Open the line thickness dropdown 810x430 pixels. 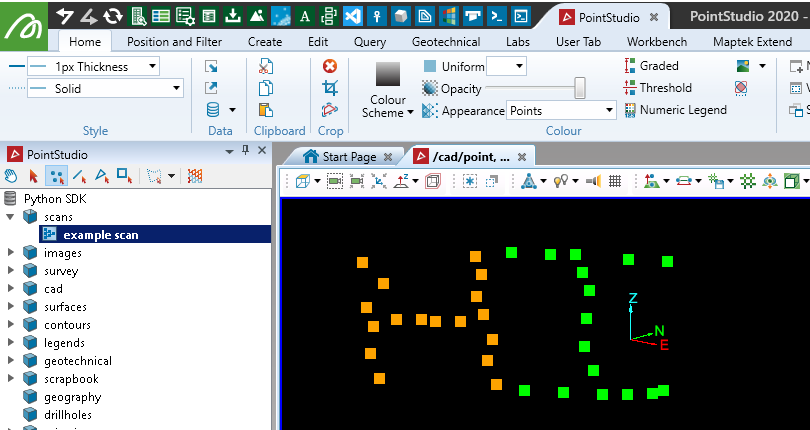[152, 66]
